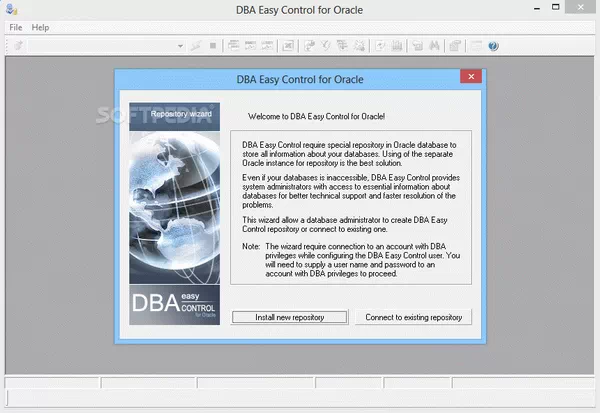Viewport: 600px width, 413px height.
Task: Click the lightning bolt connect icon
Action: click(197, 46)
